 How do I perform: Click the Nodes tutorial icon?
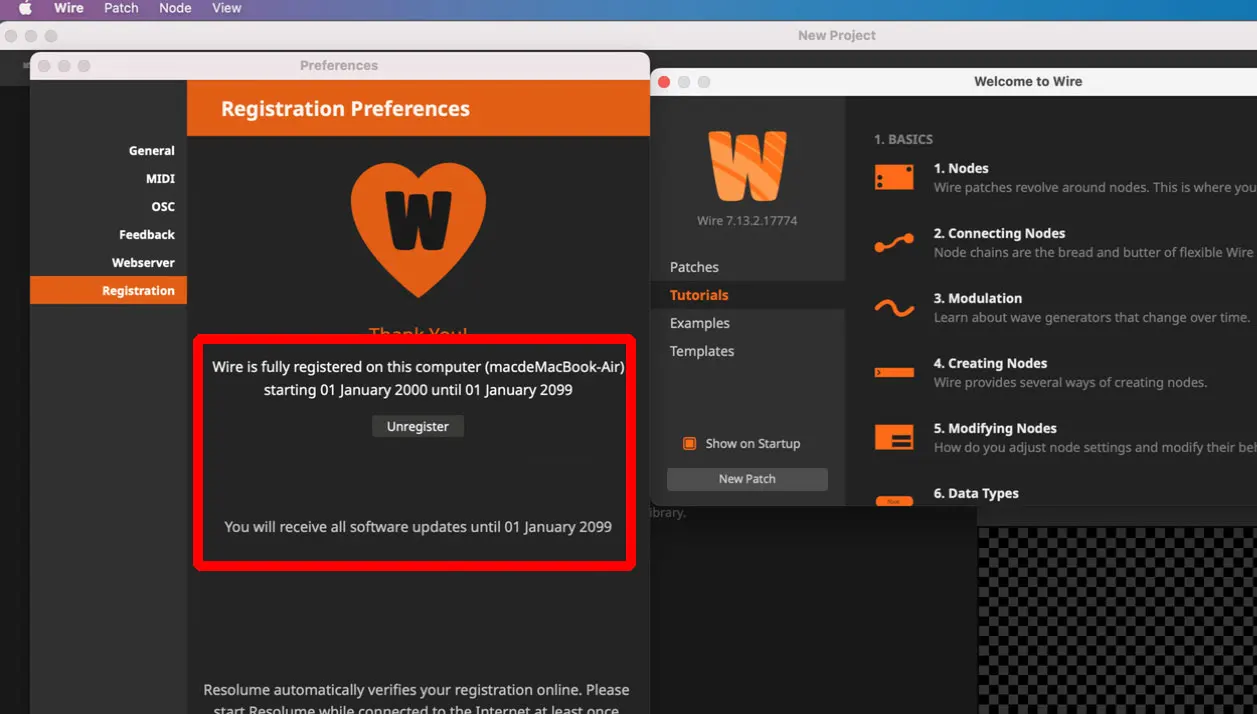tap(894, 178)
